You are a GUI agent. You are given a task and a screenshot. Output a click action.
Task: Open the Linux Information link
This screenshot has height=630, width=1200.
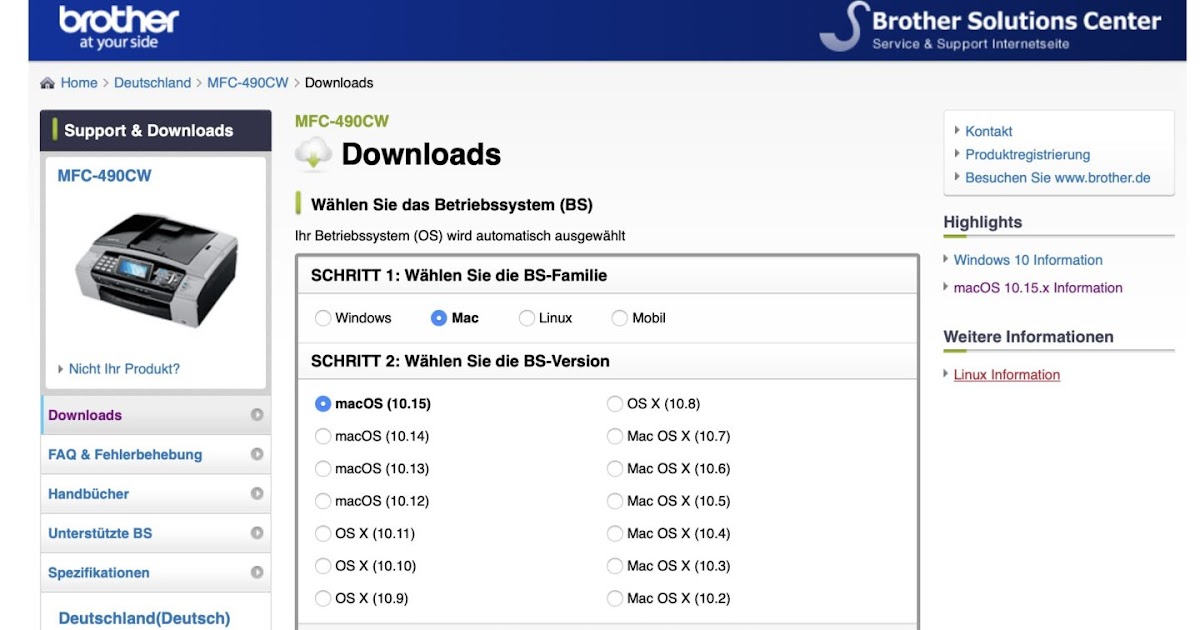pos(1007,375)
